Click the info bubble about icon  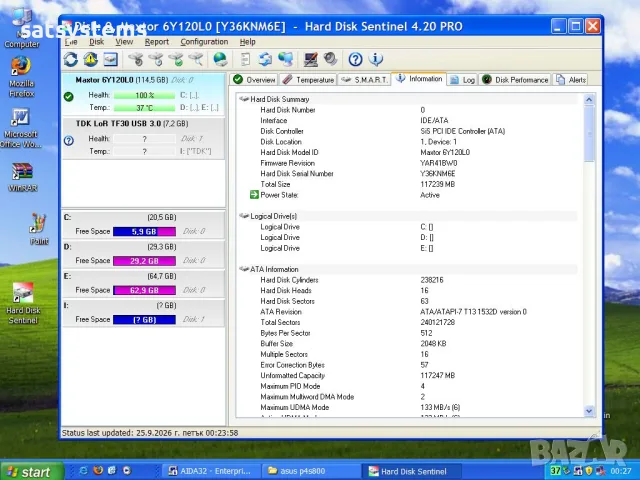[x=376, y=60]
